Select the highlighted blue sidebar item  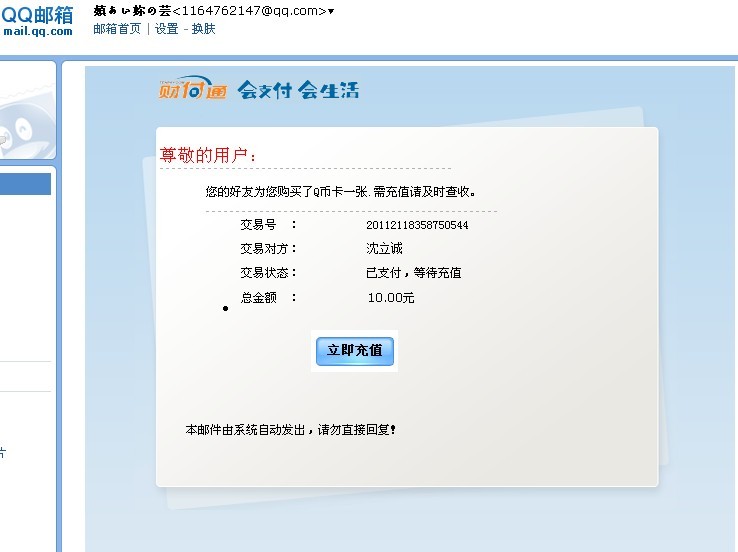point(25,184)
